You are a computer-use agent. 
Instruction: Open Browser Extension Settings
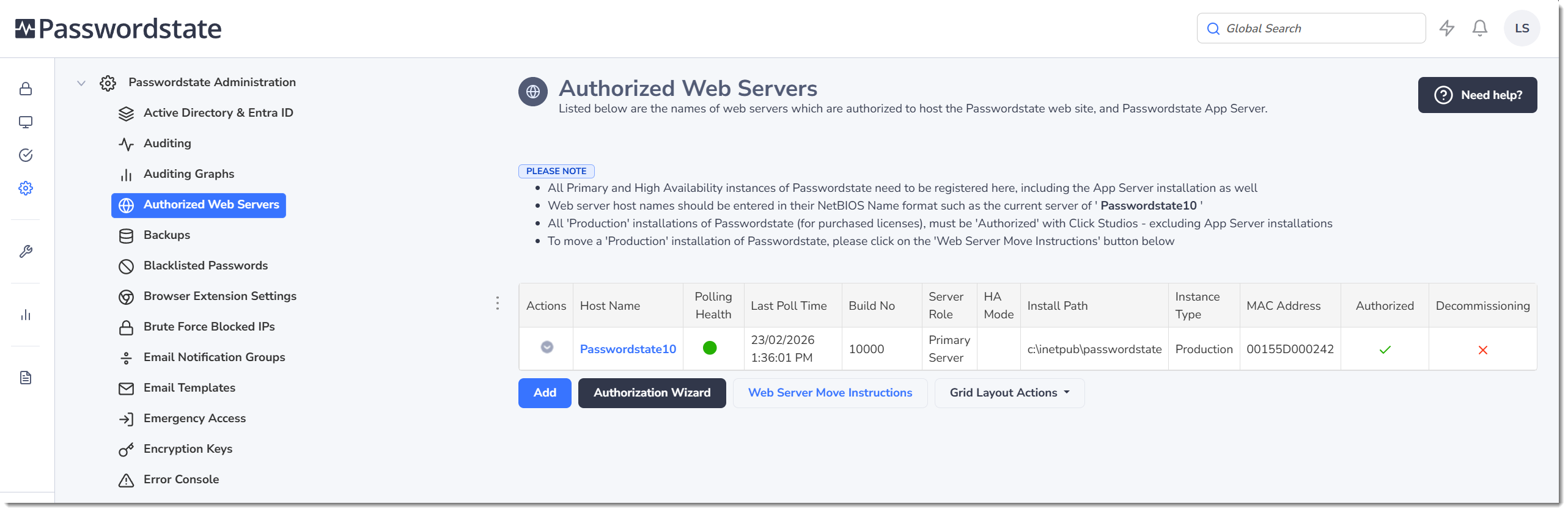click(x=219, y=296)
